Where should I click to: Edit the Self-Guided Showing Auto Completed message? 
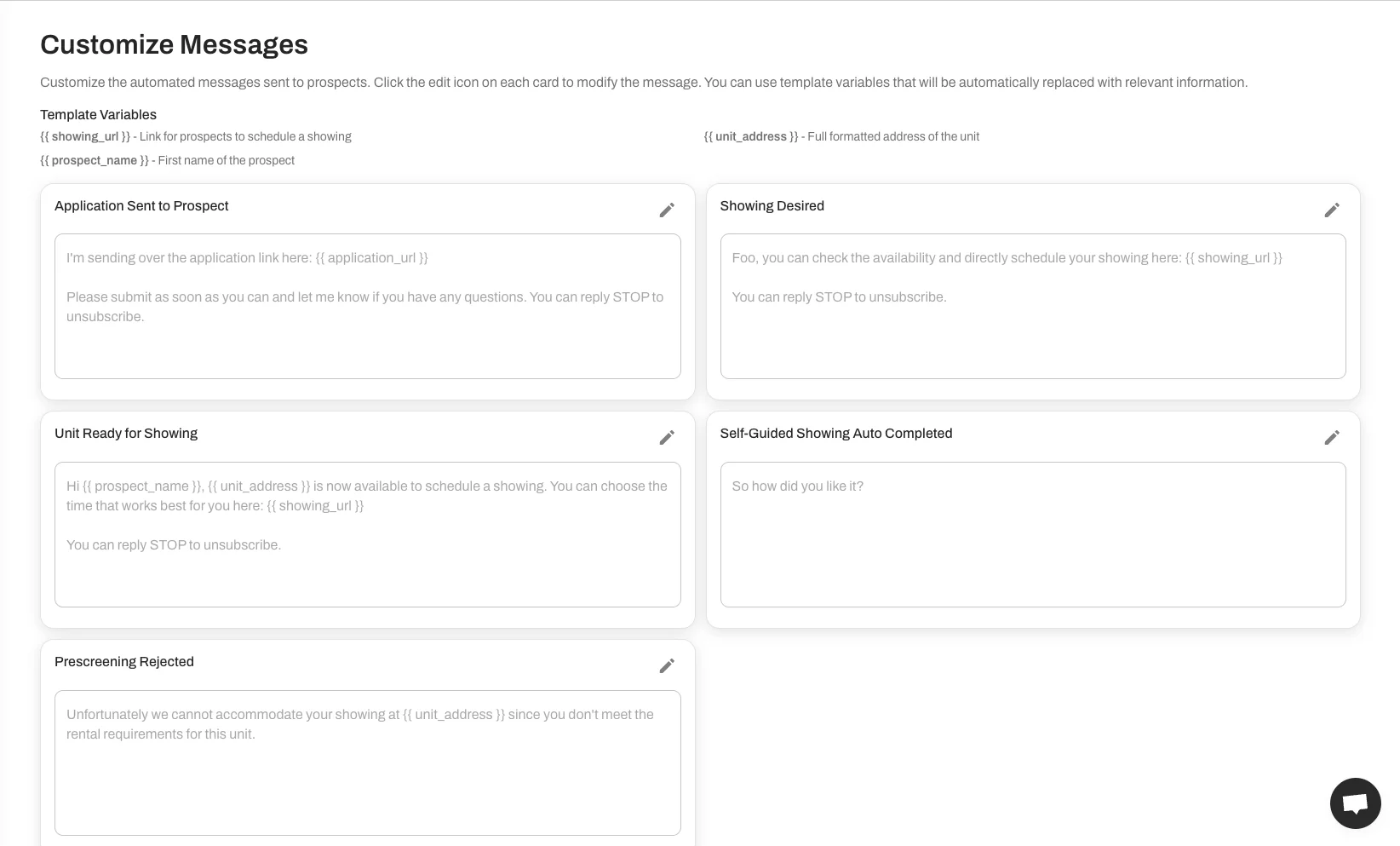(x=1332, y=437)
